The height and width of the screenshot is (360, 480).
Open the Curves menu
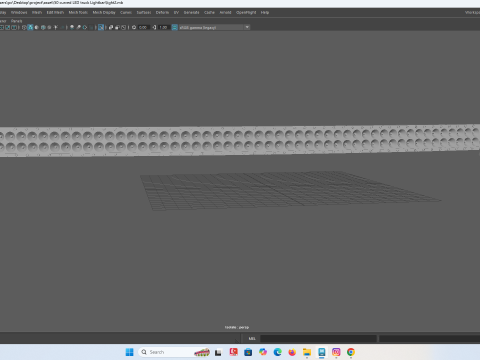pos(126,12)
